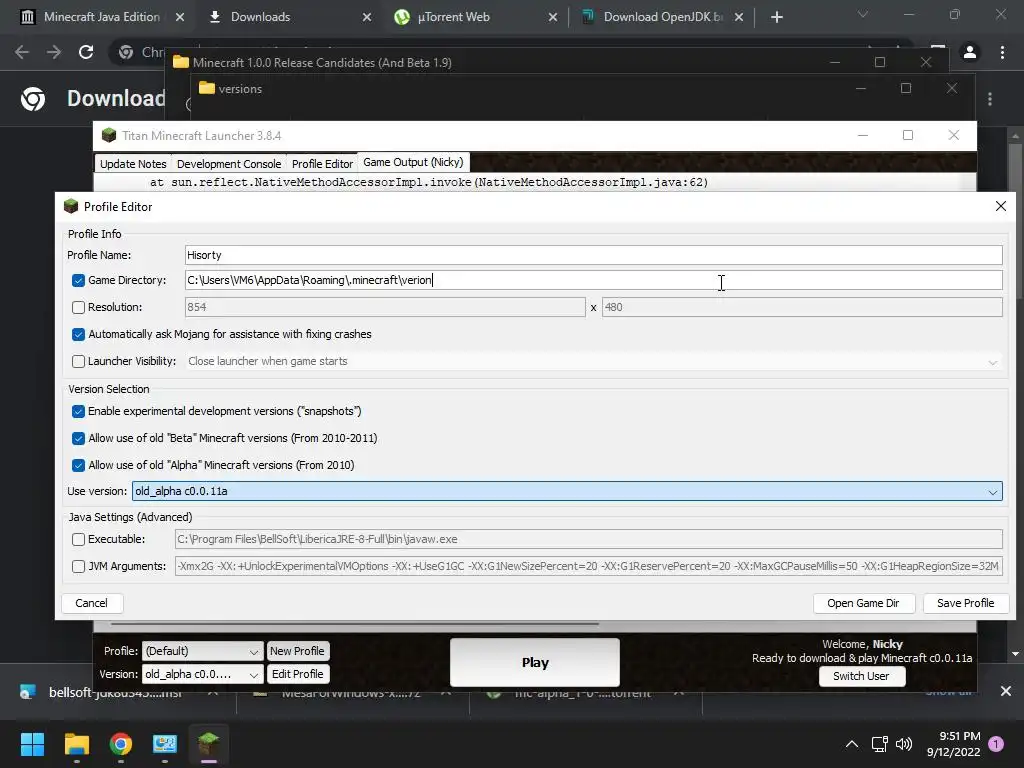Click the JVM Arguments text field
Screen dimensions: 1024x768
click(x=588, y=566)
